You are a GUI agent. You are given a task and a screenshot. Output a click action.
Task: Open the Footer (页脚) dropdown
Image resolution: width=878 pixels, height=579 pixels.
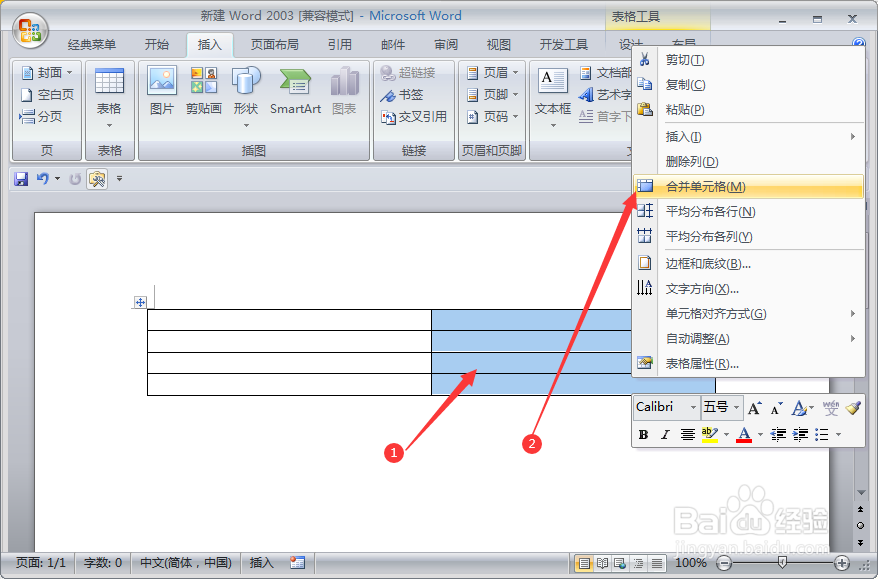492,95
